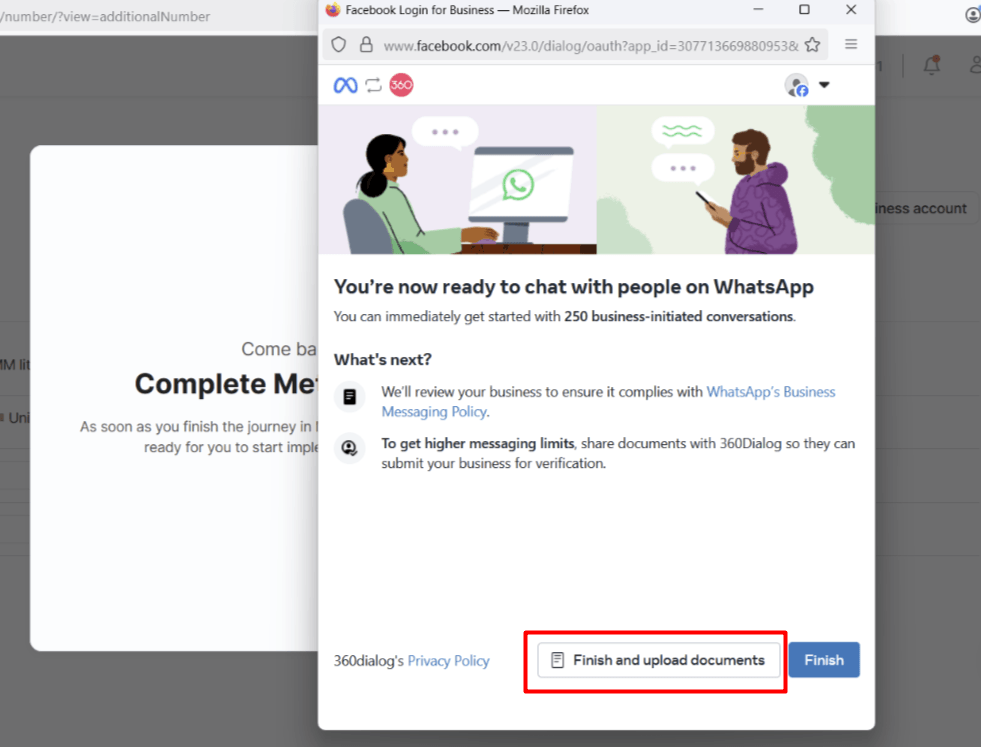Maximize the Facebook Login popup window
The height and width of the screenshot is (747, 981).
click(805, 9)
